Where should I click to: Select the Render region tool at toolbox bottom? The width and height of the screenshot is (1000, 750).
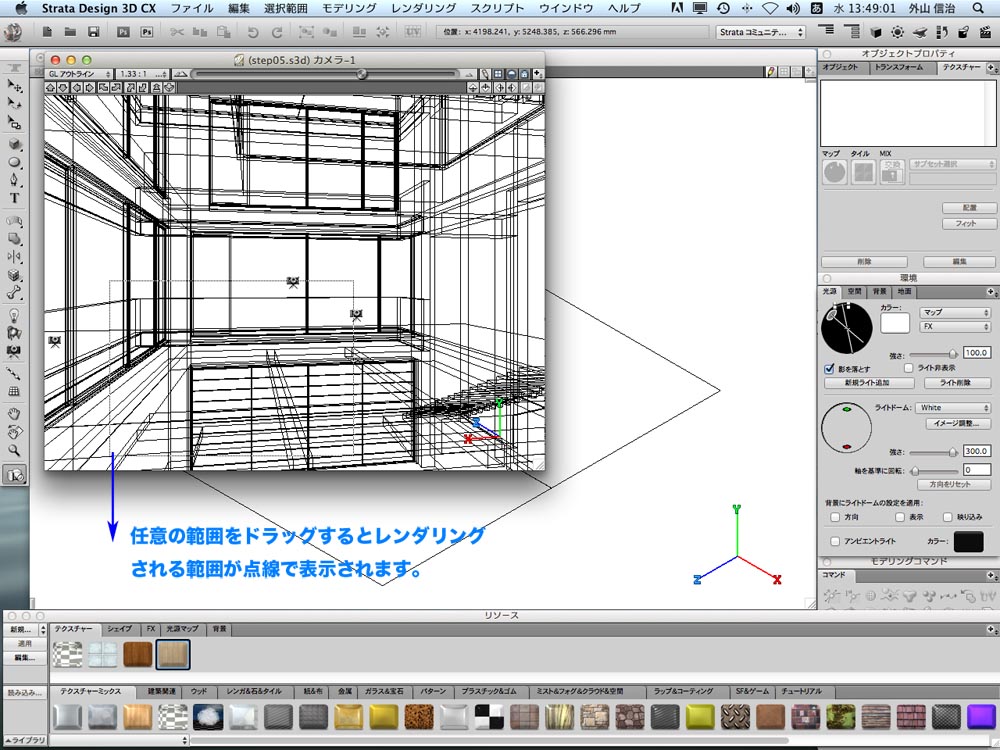coord(14,475)
